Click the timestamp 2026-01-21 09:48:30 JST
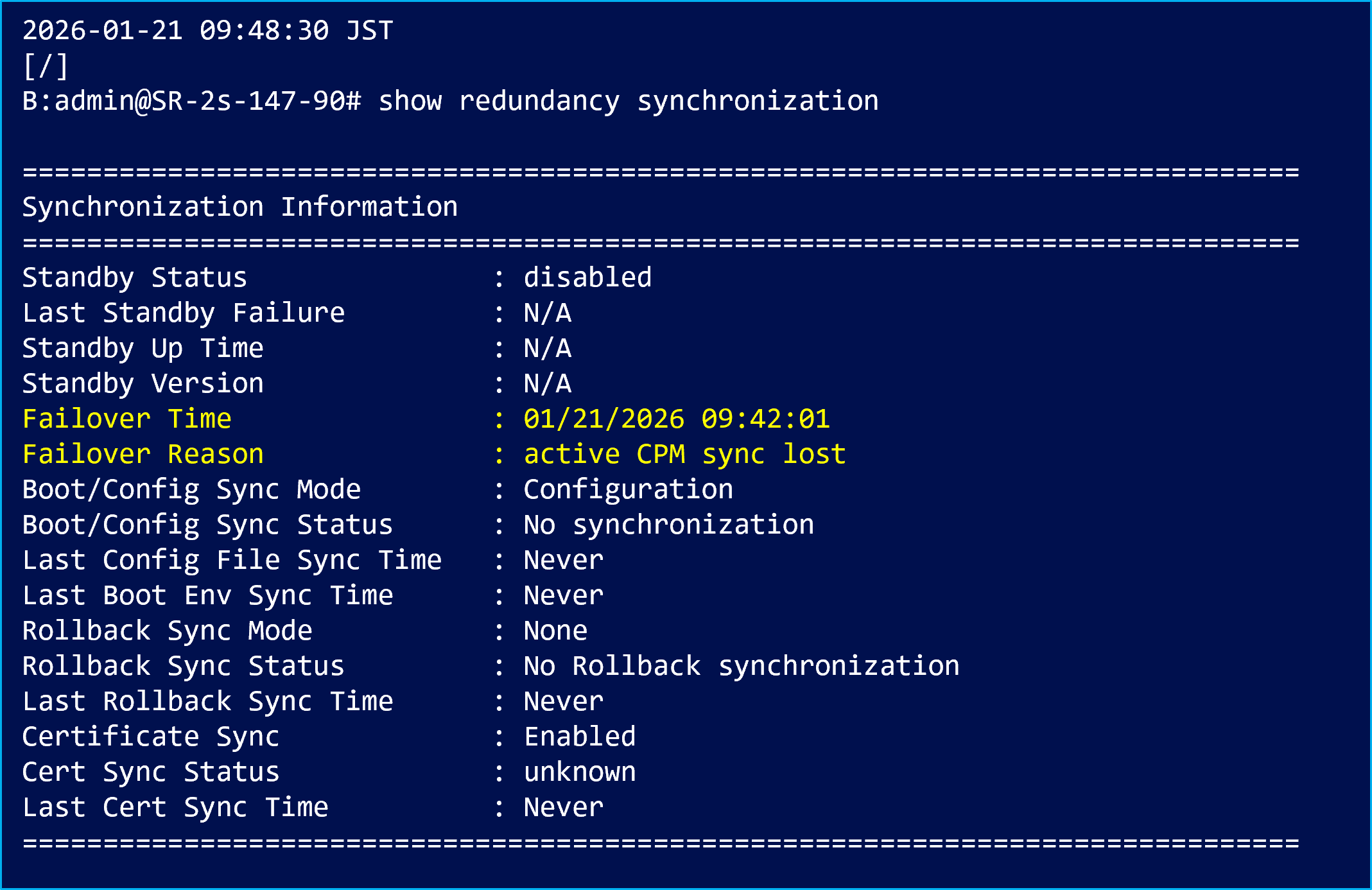The image size is (1372, 890). point(207,30)
